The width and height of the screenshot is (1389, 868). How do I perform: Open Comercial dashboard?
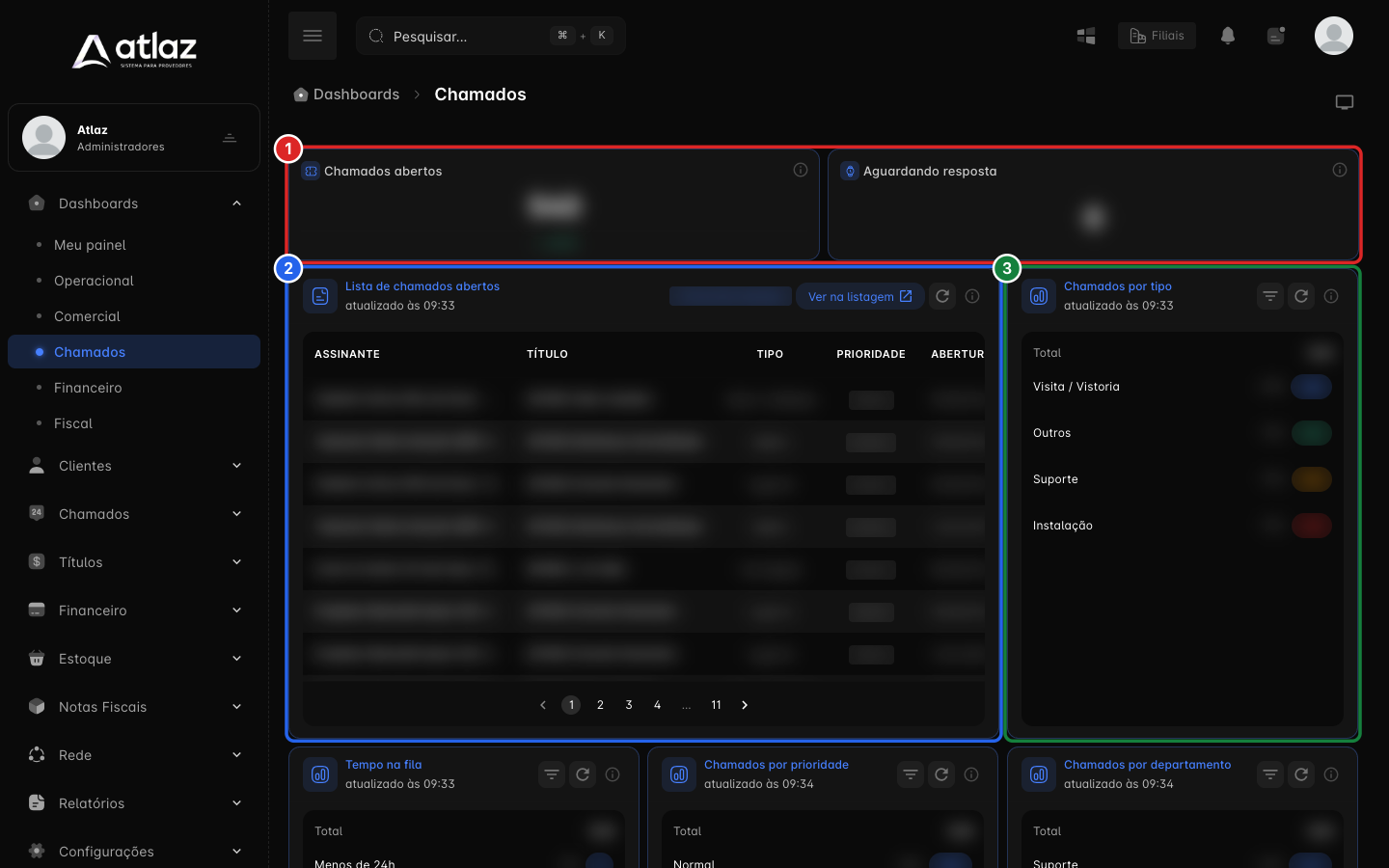(x=134, y=316)
